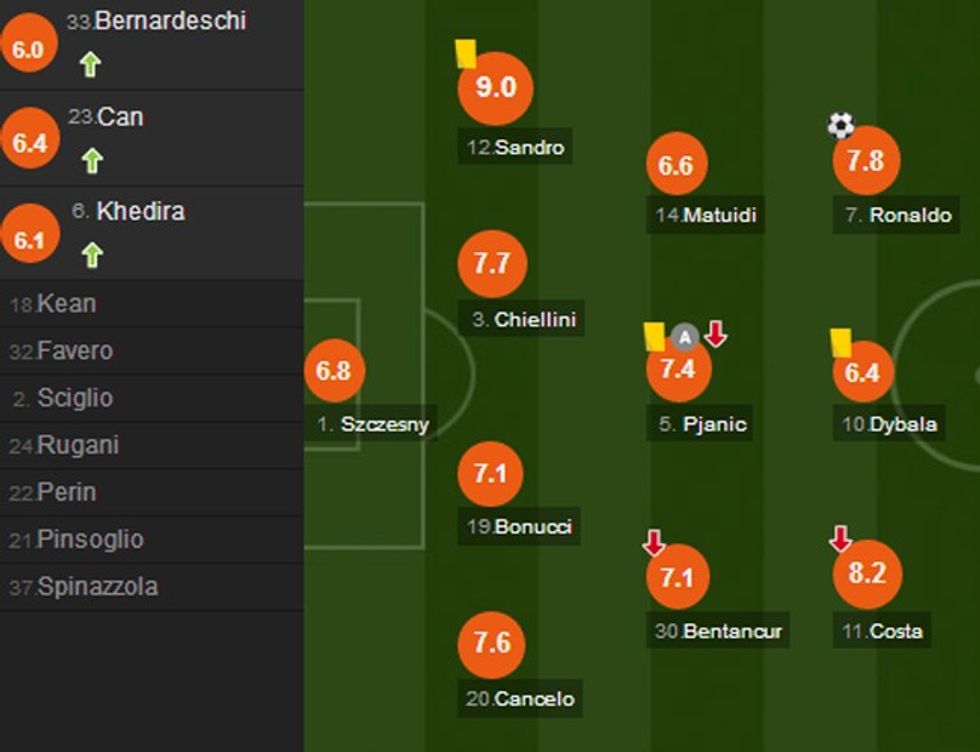This screenshot has height=752, width=980.
Task: Click the red substitution arrow above Costa
Action: [840, 539]
